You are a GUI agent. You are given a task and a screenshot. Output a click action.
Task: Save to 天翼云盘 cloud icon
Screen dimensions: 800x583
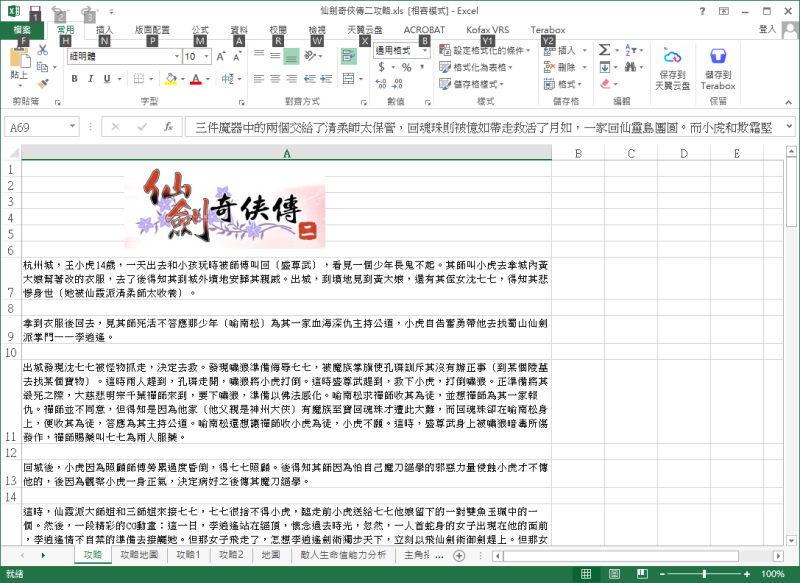coord(672,56)
